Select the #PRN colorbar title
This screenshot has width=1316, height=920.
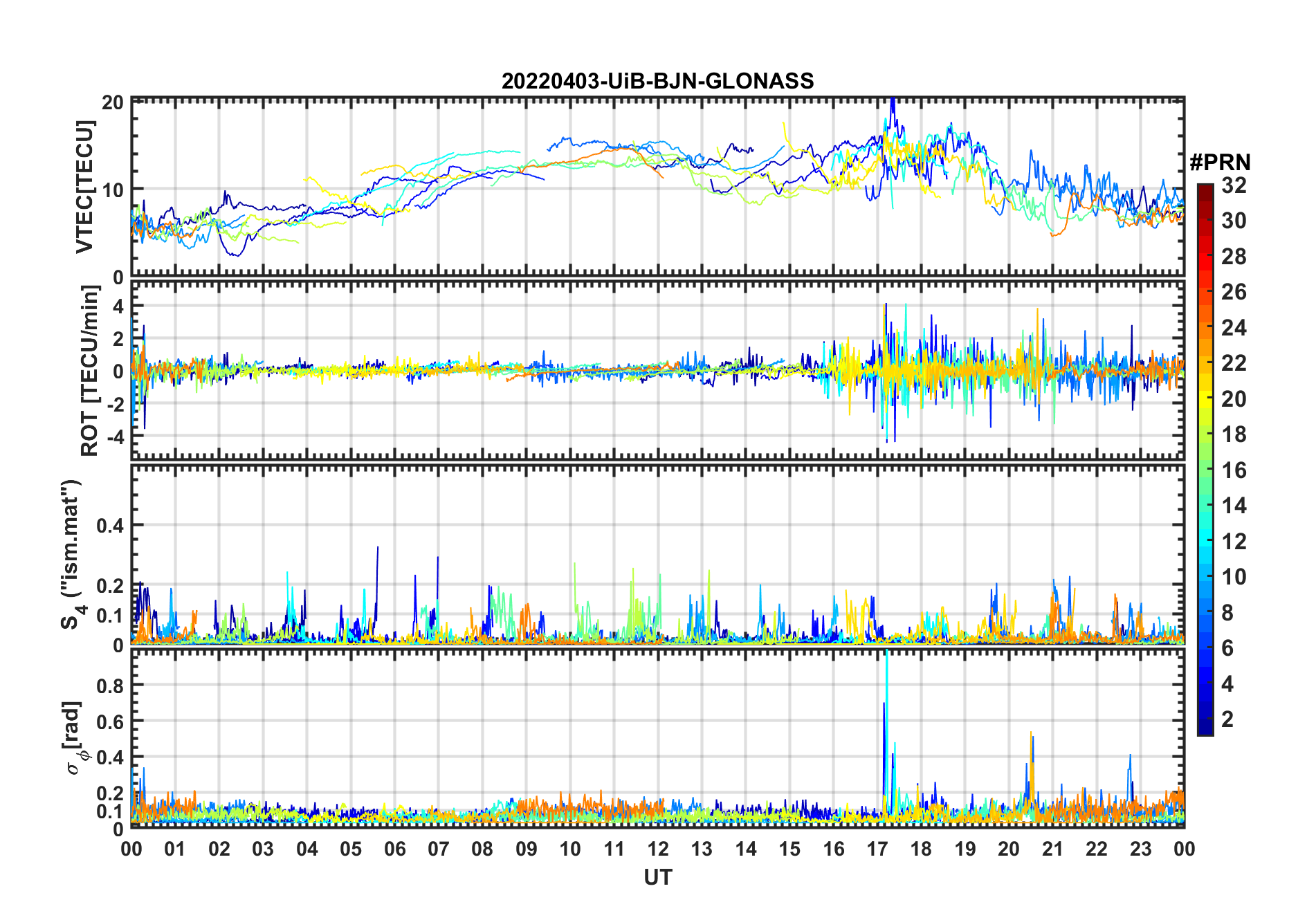point(1220,163)
